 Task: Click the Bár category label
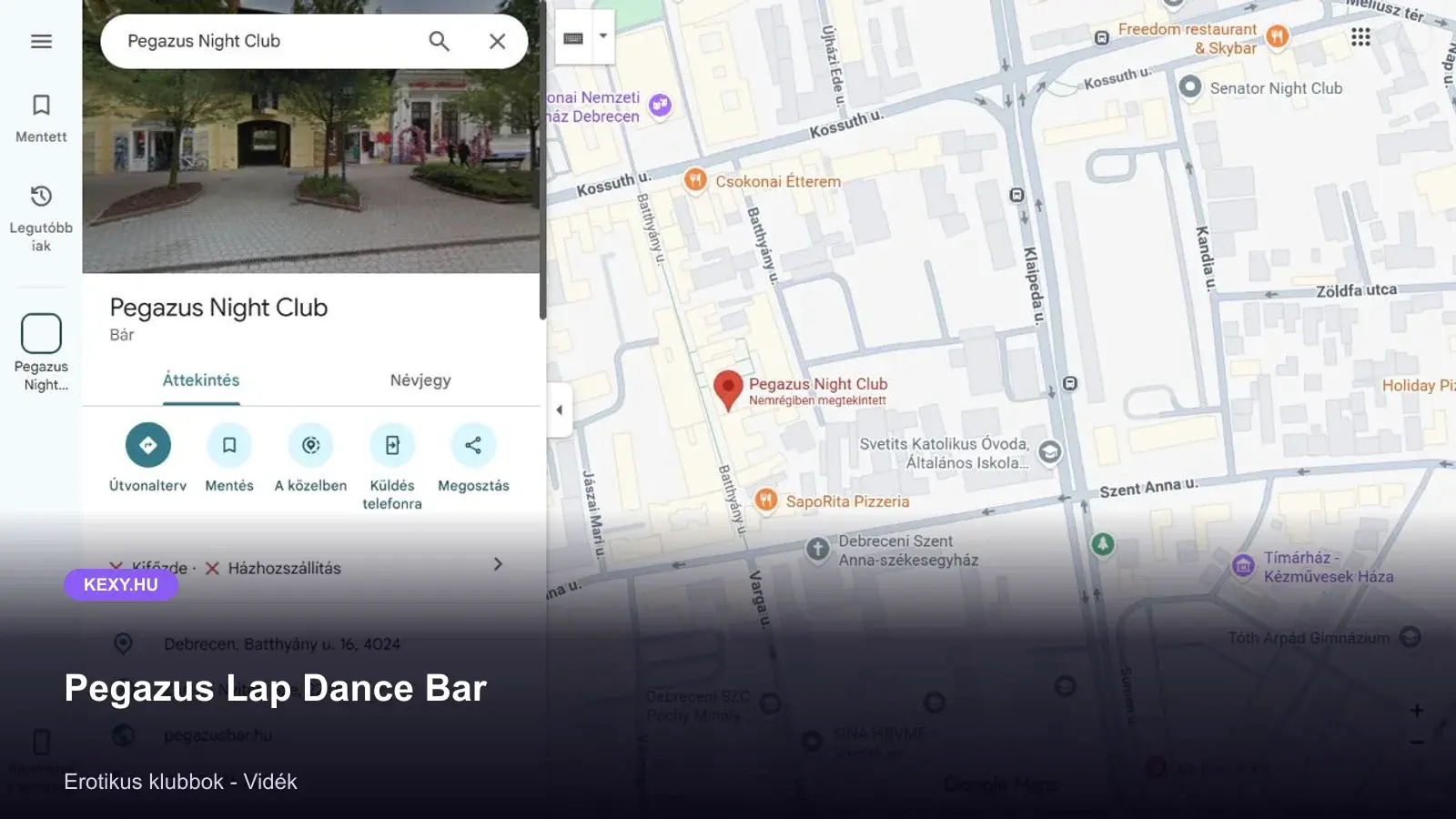coord(122,335)
